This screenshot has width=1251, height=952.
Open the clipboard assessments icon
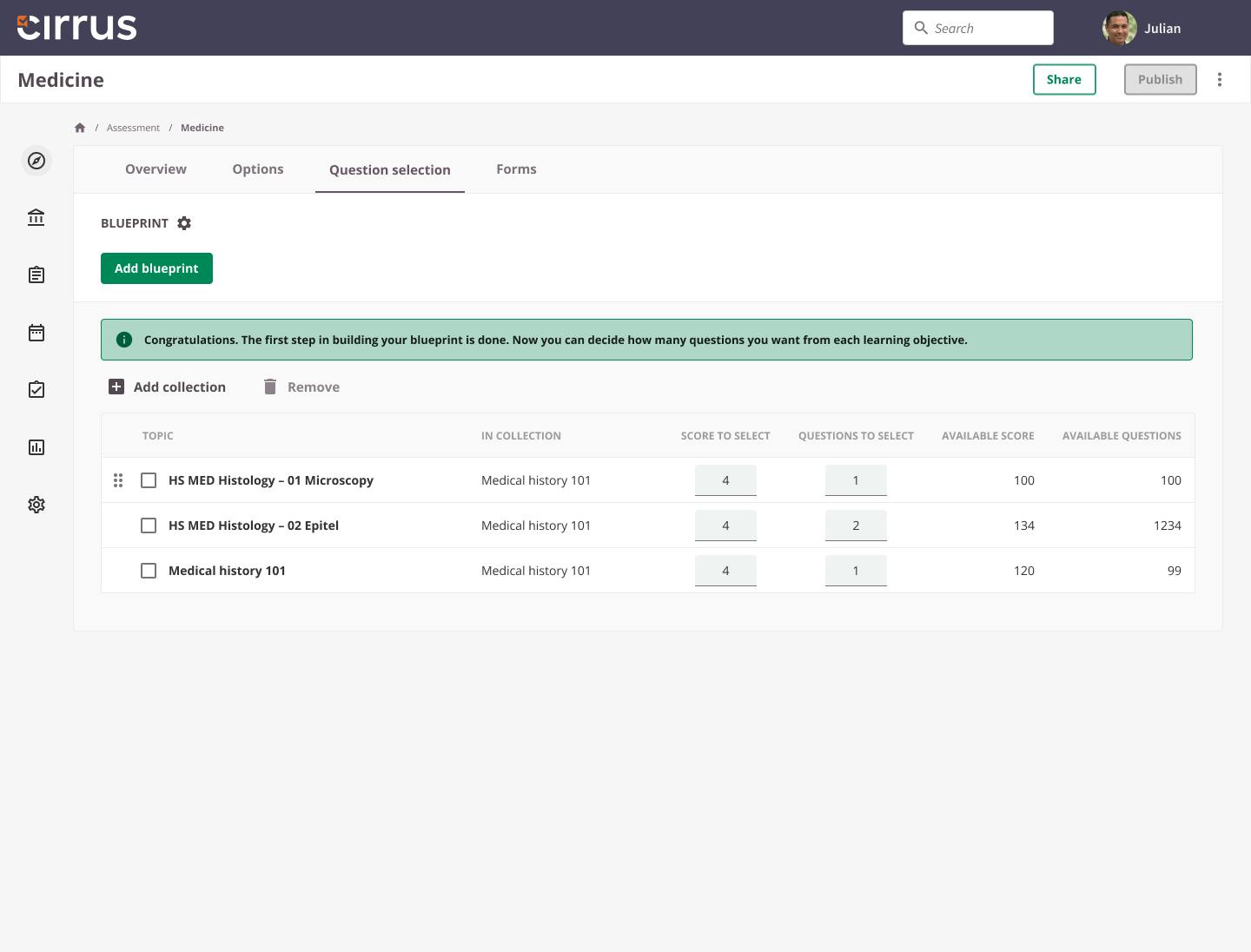click(36, 274)
